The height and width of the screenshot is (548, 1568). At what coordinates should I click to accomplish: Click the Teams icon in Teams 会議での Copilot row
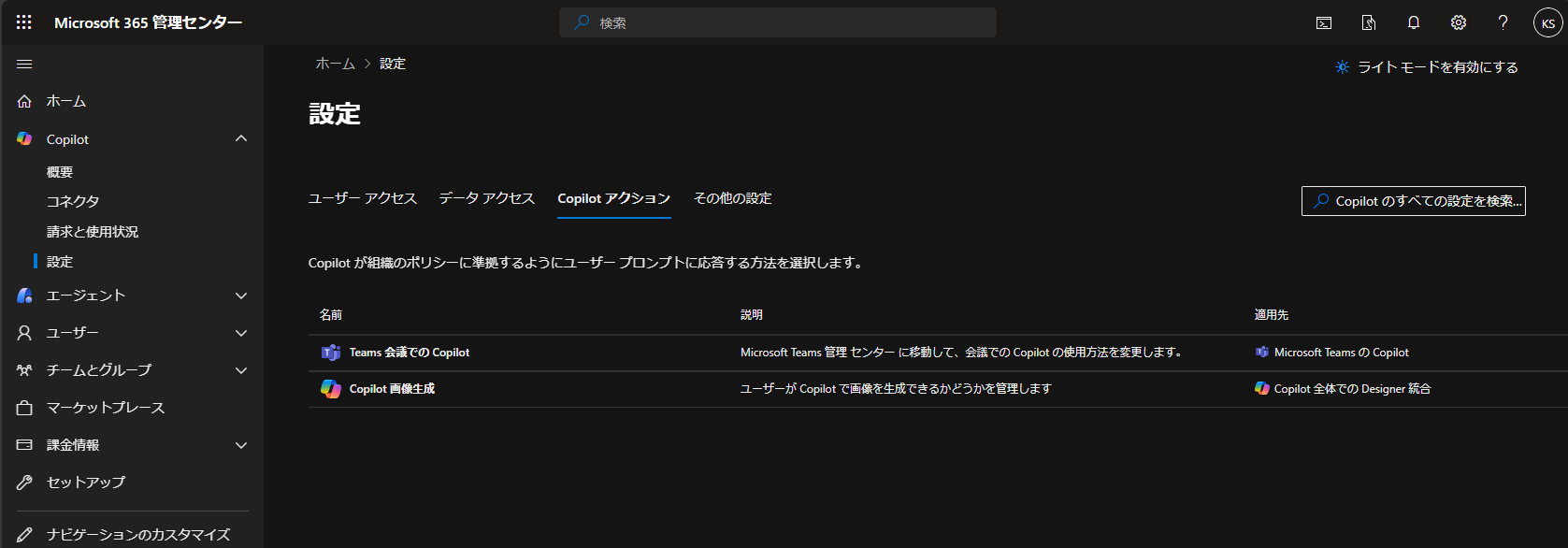pos(331,353)
